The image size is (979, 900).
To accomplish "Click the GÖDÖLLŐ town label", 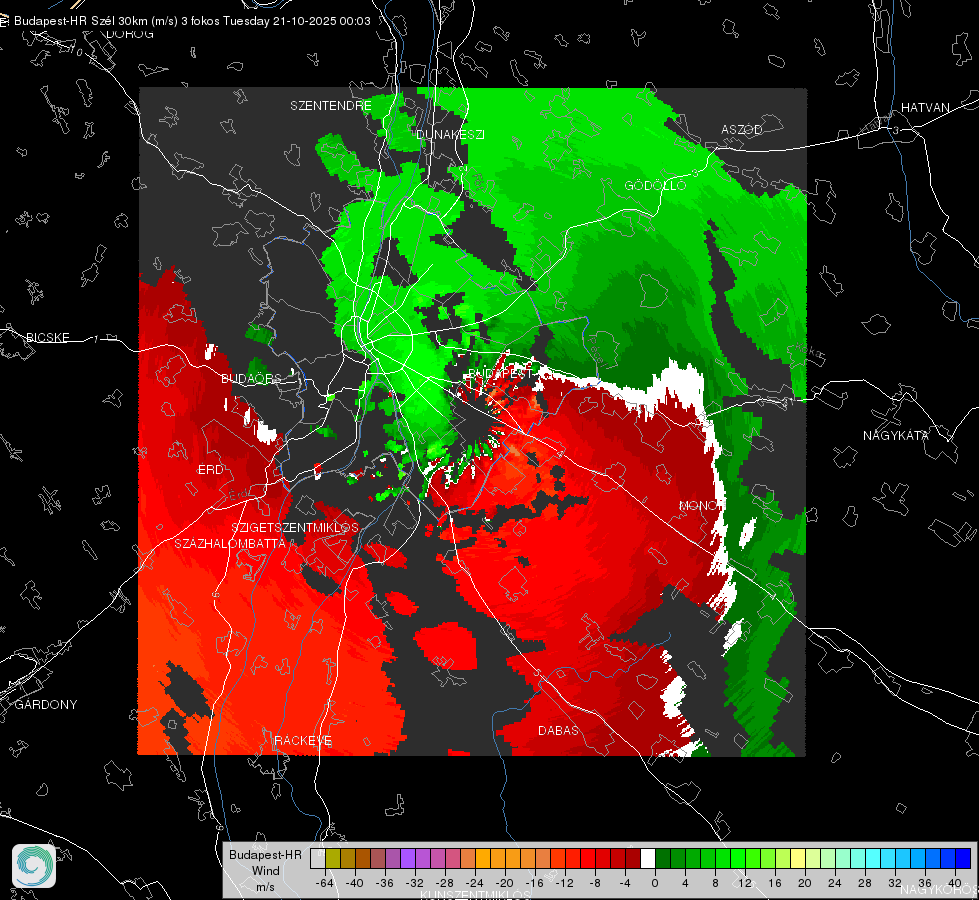I will 655,185.
